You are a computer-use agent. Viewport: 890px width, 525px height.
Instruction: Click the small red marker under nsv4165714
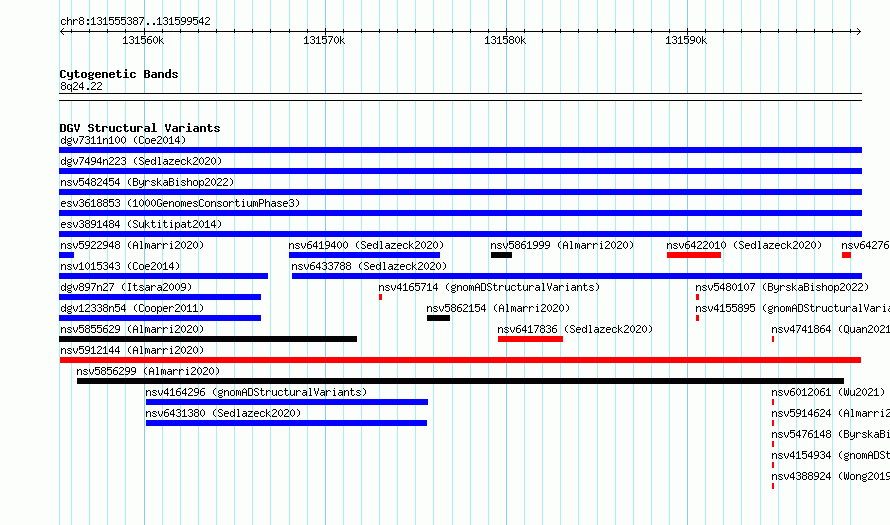pos(380,297)
